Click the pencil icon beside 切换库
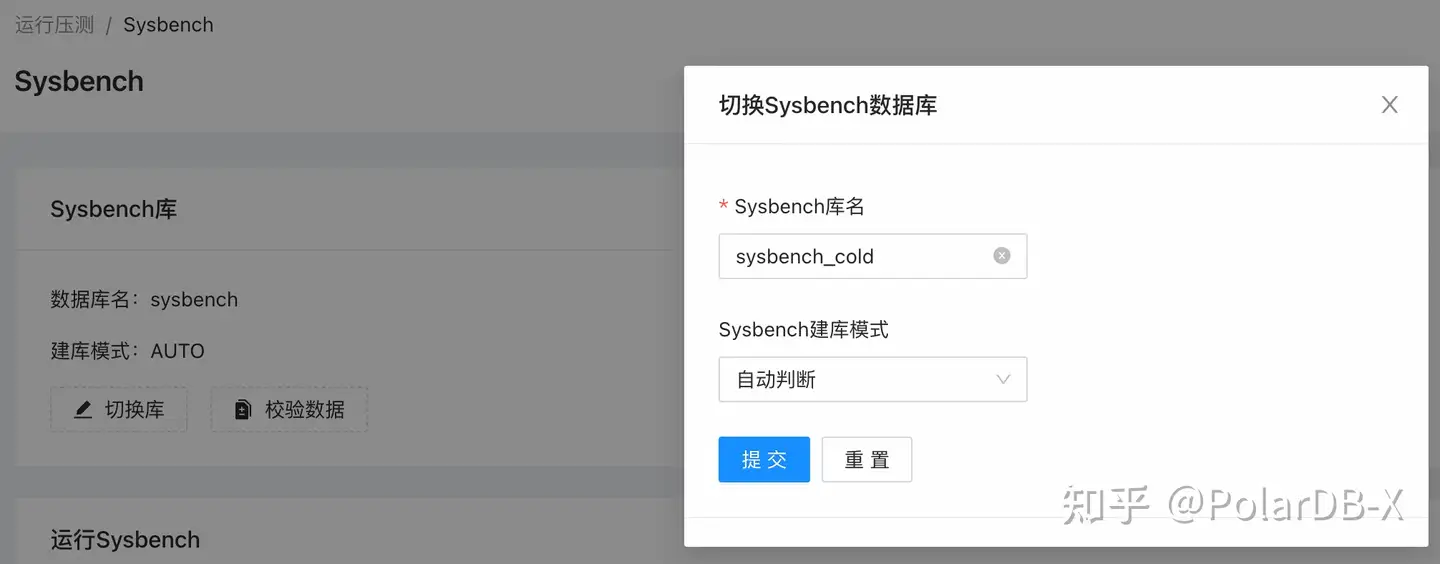The width and height of the screenshot is (1440, 564). [83, 410]
